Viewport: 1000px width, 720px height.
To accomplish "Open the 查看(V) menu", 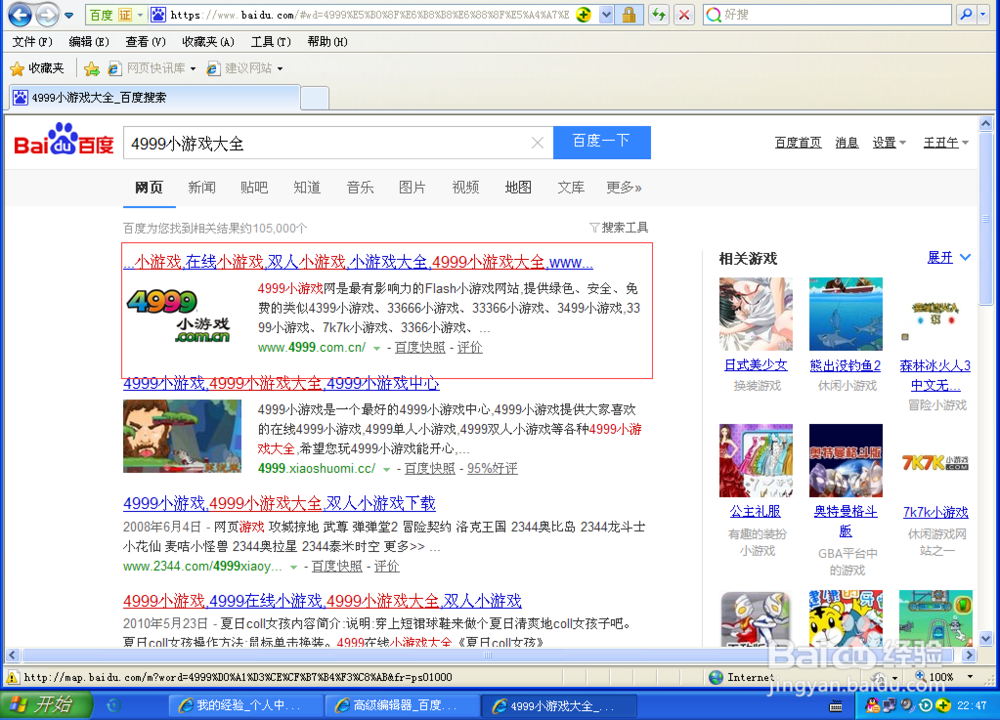I will tap(145, 41).
